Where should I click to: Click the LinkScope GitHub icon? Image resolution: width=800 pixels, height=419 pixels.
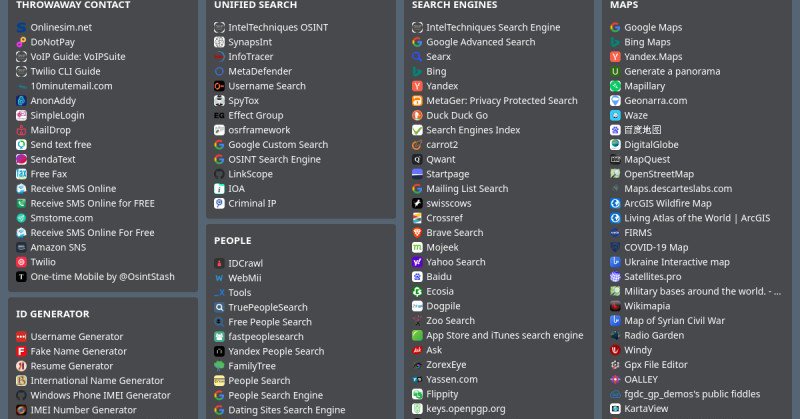tap(219, 175)
